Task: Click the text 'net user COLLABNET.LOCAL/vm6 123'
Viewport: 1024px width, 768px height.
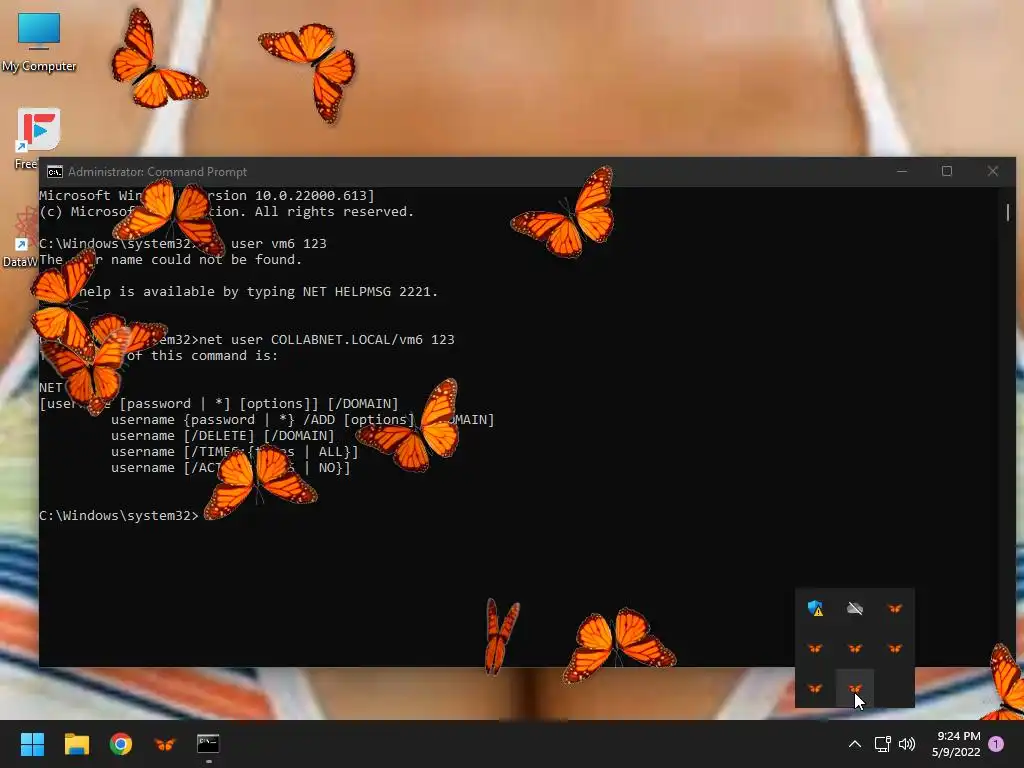Action: pyautogui.click(x=327, y=340)
